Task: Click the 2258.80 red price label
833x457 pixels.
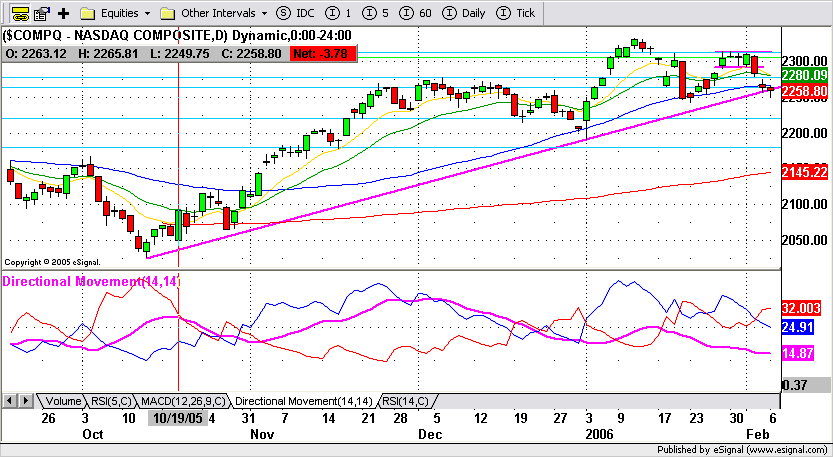Action: [x=804, y=91]
